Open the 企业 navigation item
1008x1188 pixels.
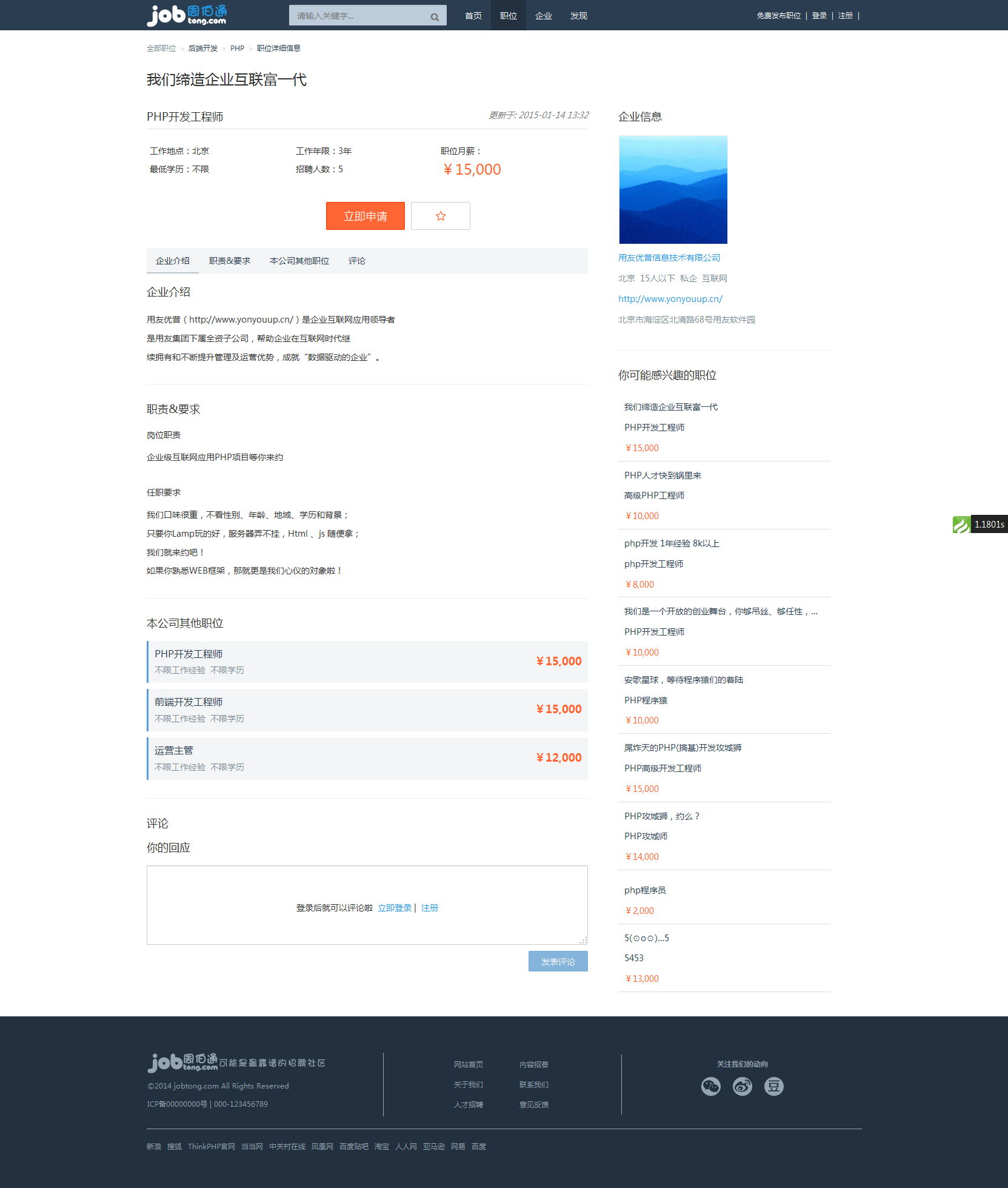(x=544, y=16)
